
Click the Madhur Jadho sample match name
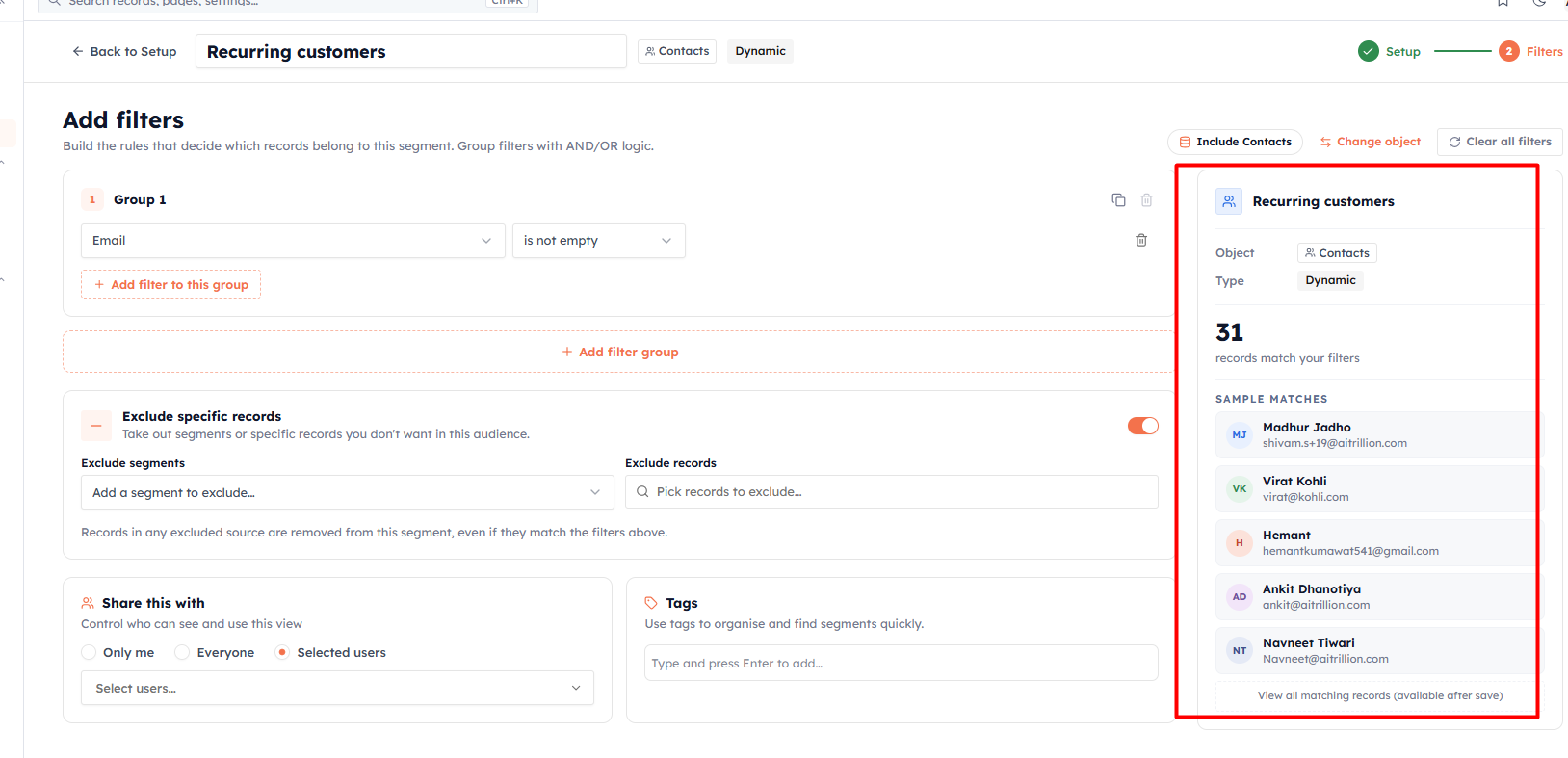pos(1306,427)
